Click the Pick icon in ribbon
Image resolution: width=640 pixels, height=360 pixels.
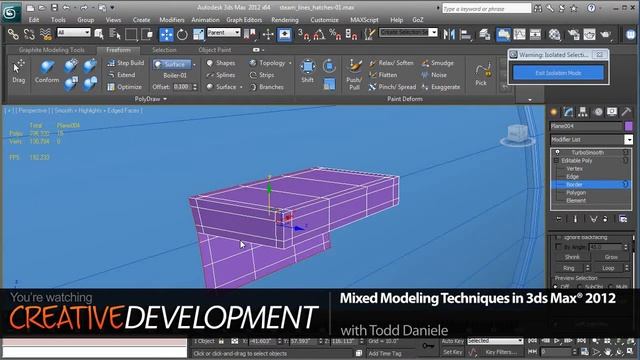click(482, 74)
